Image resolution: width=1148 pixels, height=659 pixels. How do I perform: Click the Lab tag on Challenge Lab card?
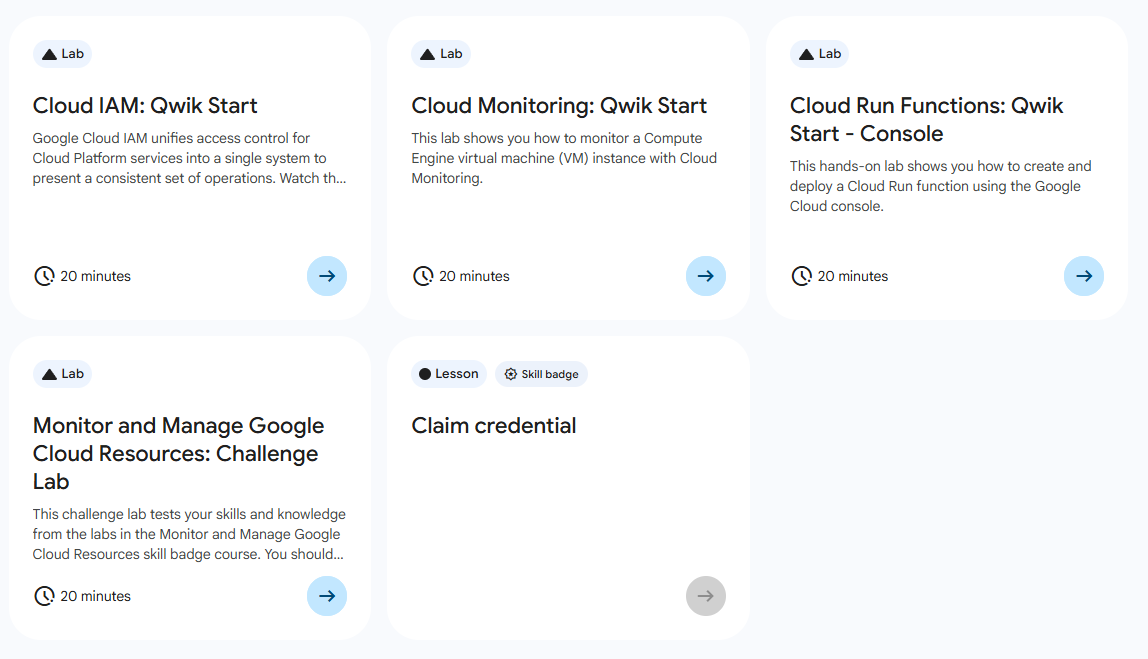[62, 374]
